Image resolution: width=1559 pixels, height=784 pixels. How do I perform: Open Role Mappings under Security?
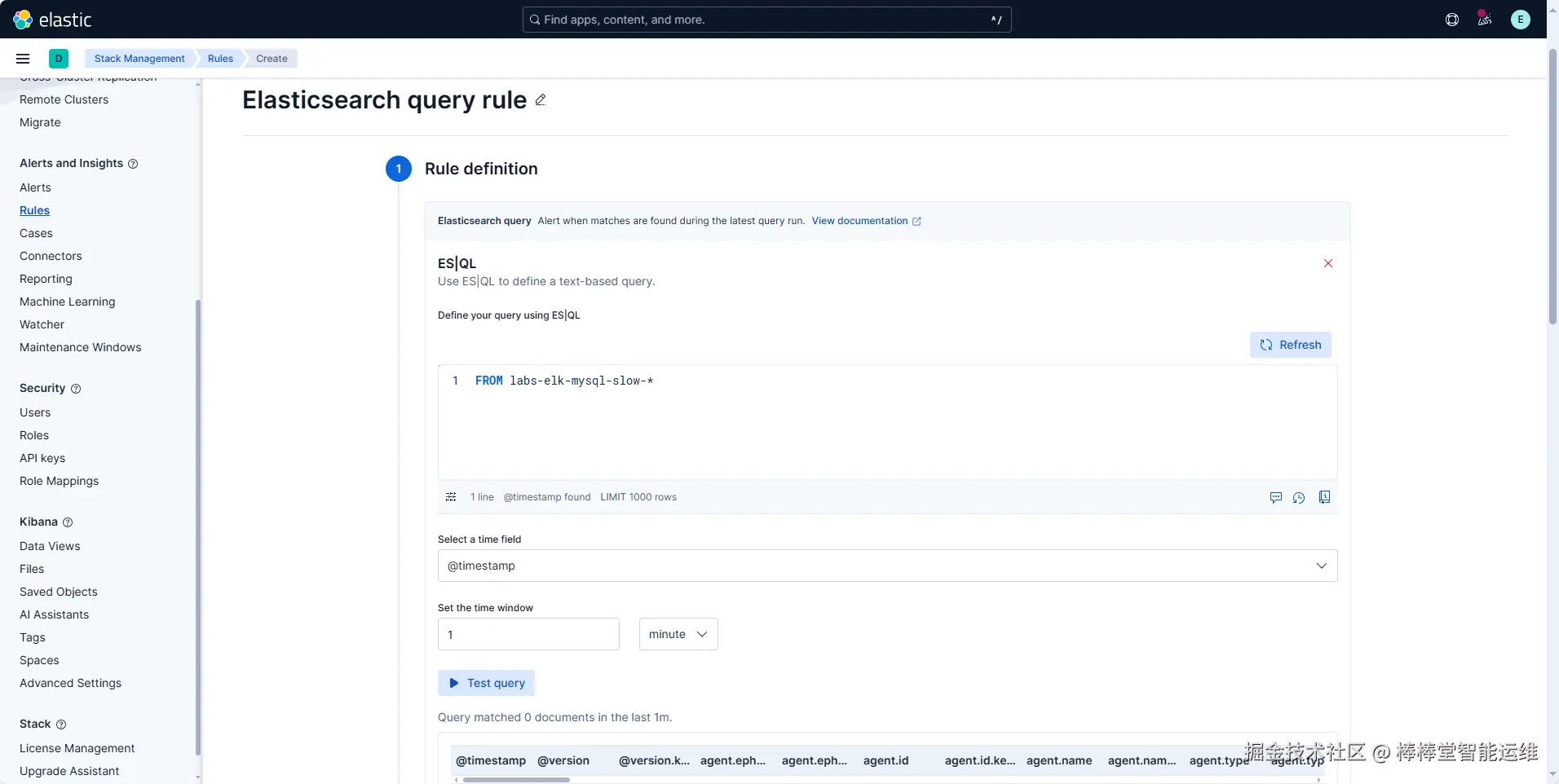59,481
